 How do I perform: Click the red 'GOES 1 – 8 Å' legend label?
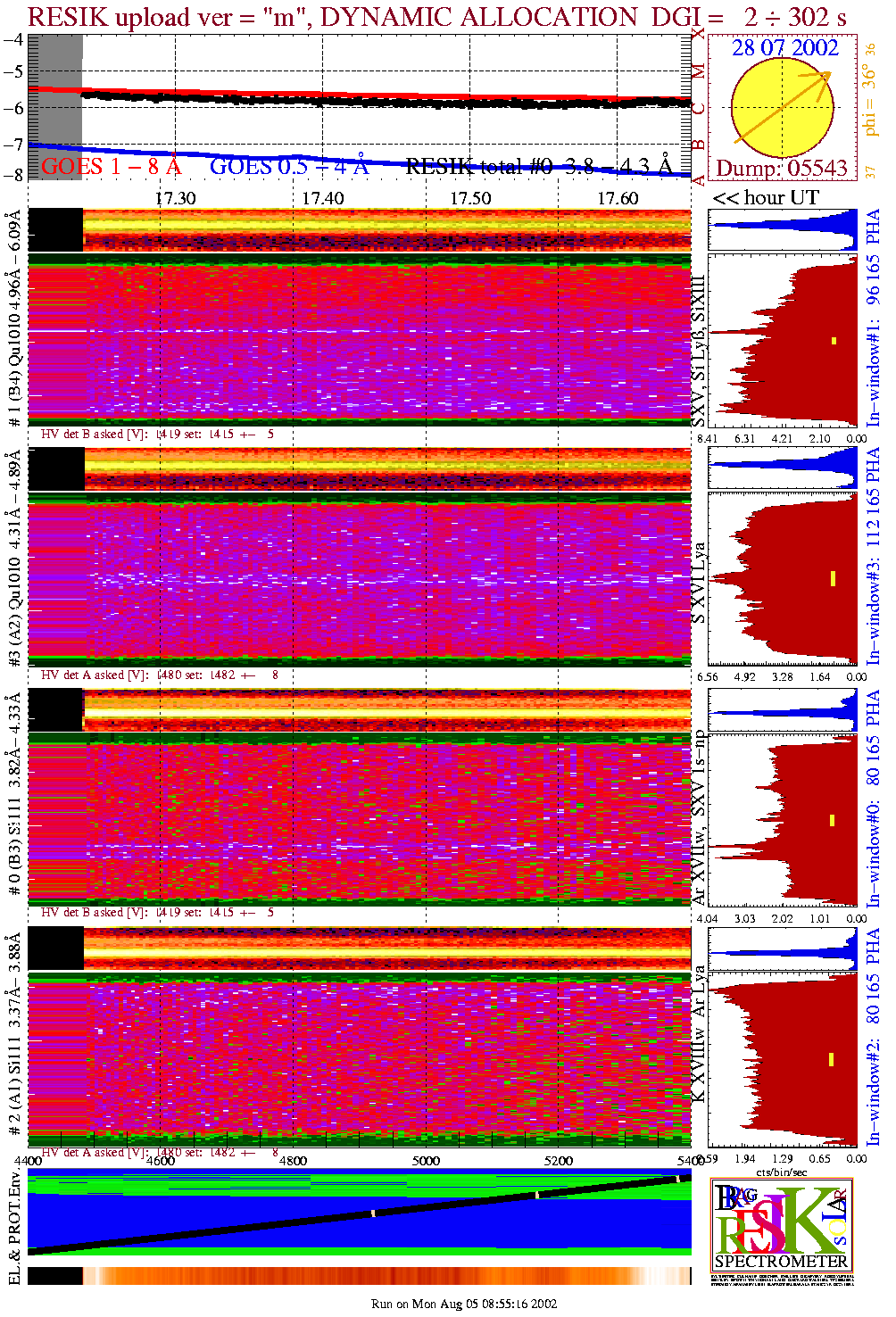111,166
